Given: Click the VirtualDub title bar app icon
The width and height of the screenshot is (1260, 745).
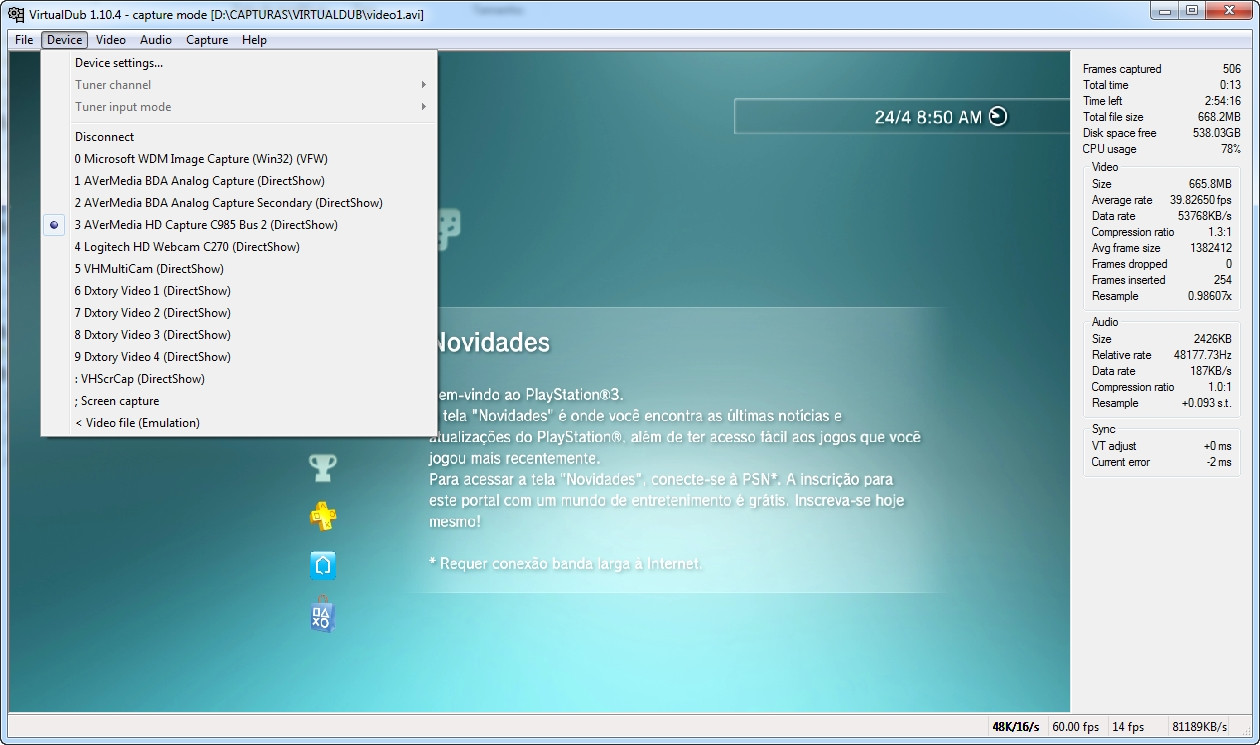Looking at the screenshot, I should 16,14.
